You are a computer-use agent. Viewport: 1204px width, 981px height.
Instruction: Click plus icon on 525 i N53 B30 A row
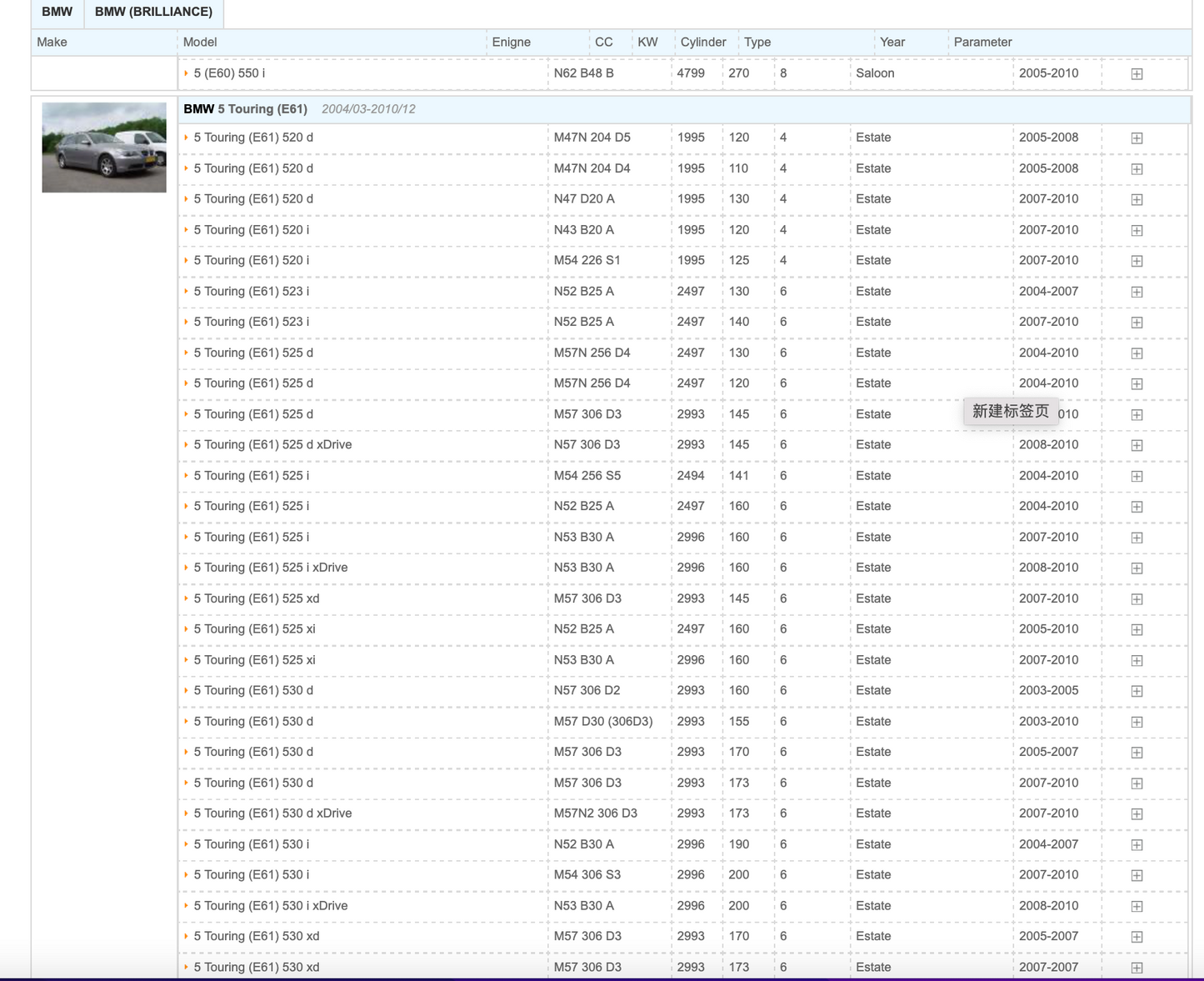[1137, 538]
